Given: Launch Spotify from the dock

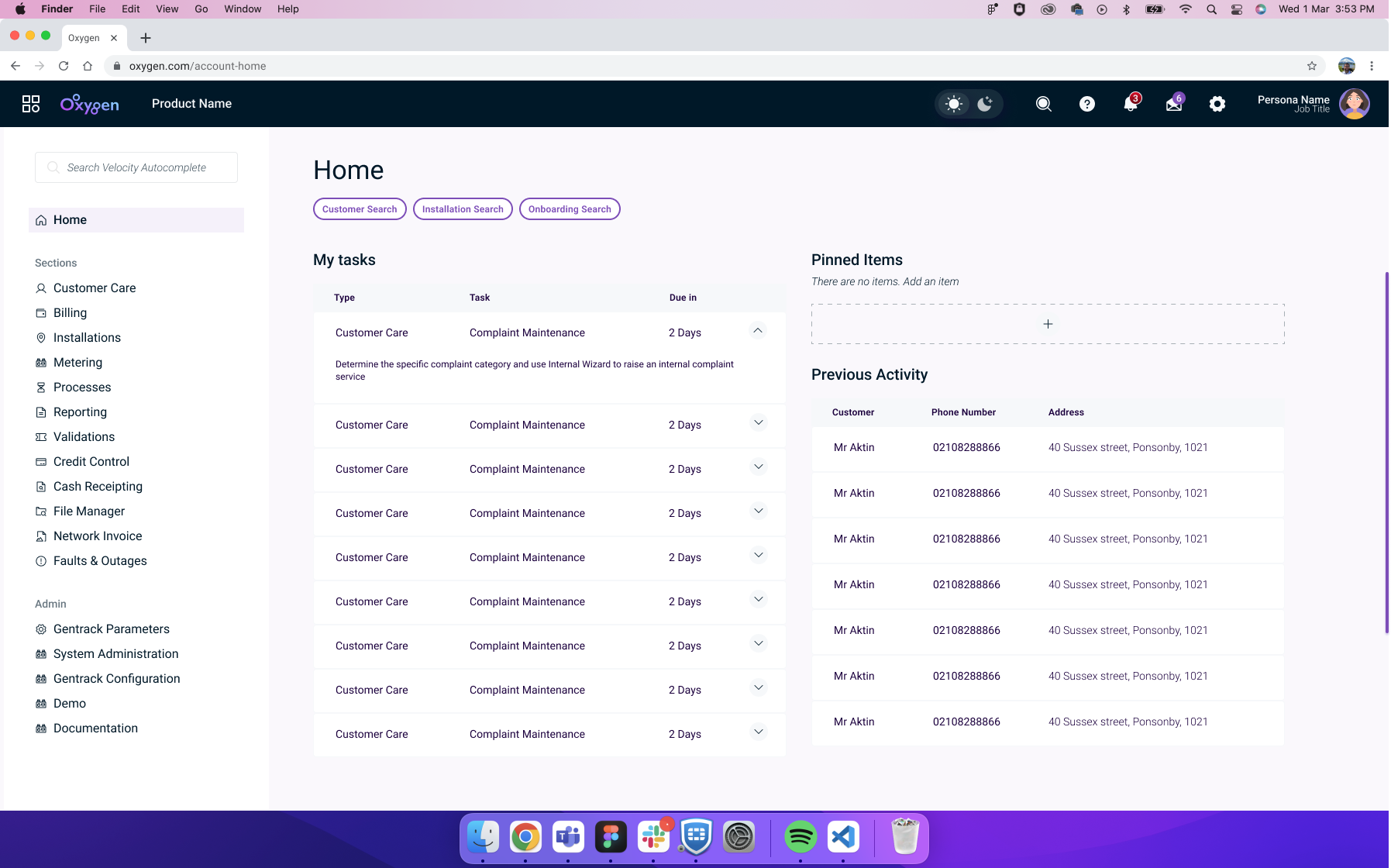Looking at the screenshot, I should click(x=800, y=837).
